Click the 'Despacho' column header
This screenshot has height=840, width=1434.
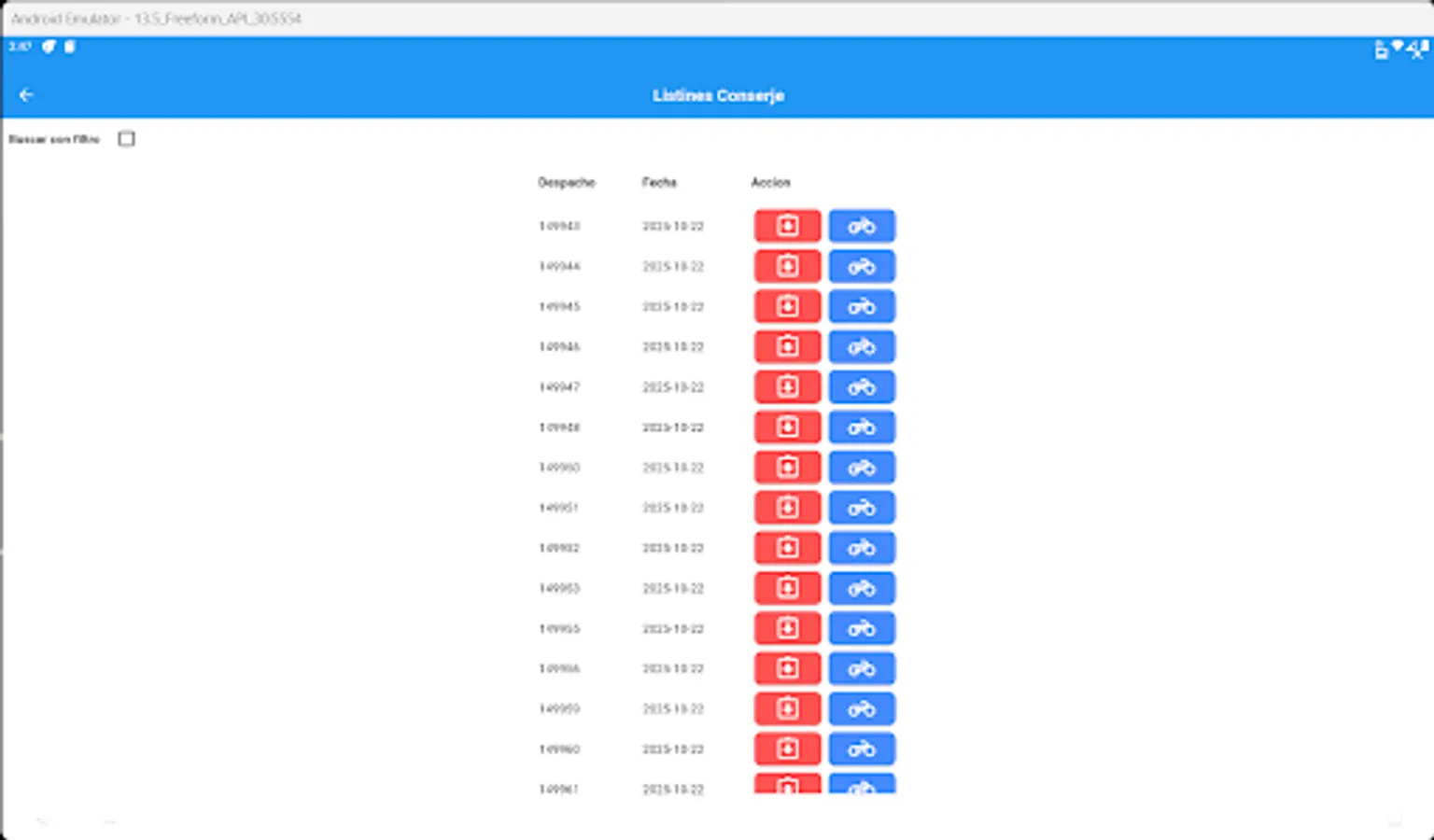(567, 183)
